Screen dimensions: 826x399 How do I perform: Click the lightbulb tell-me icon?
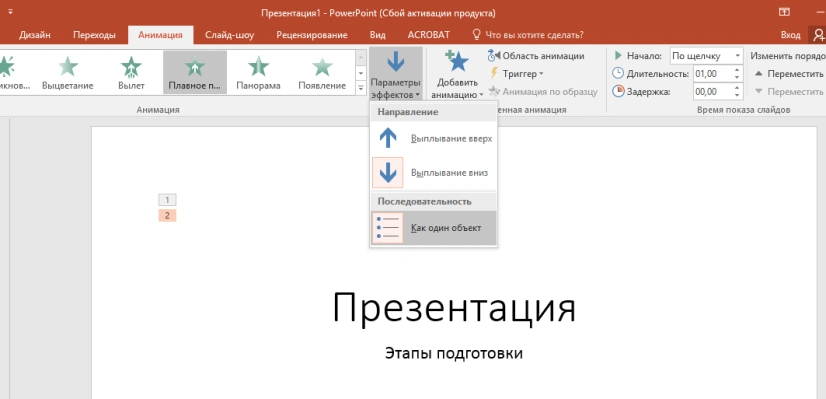477,35
